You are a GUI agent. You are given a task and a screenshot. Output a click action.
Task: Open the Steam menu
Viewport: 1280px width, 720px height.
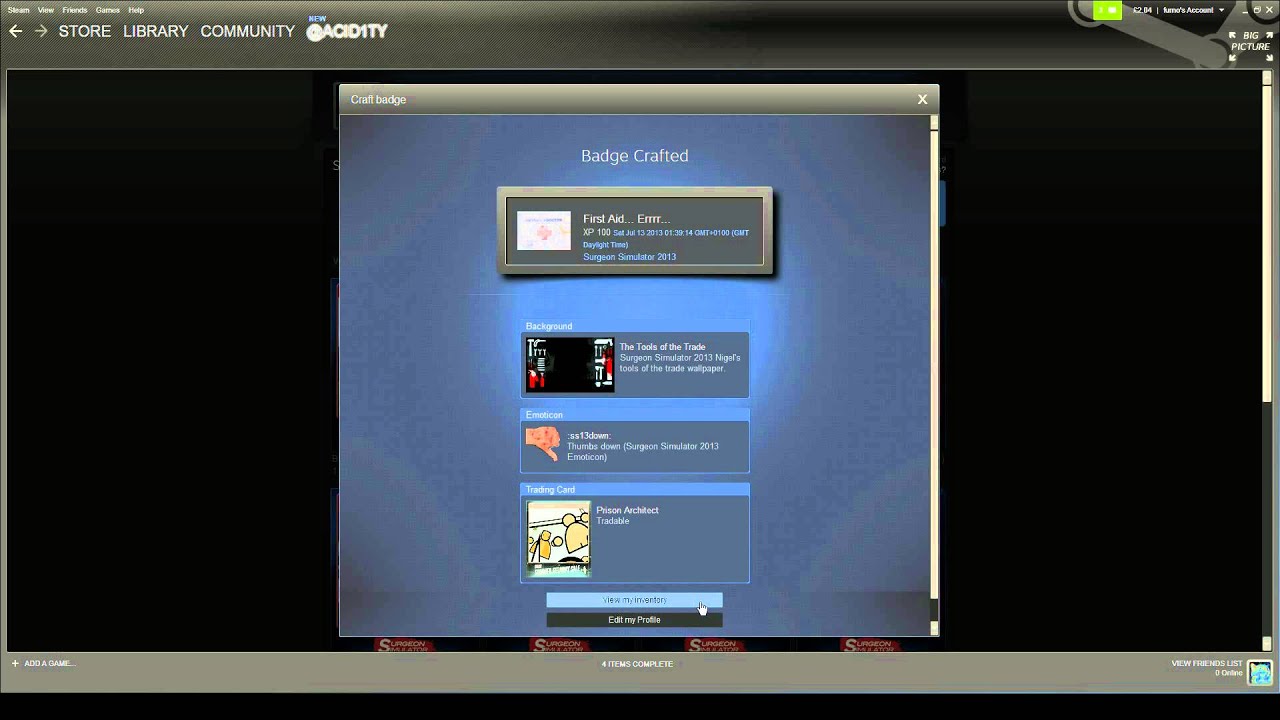click(18, 10)
